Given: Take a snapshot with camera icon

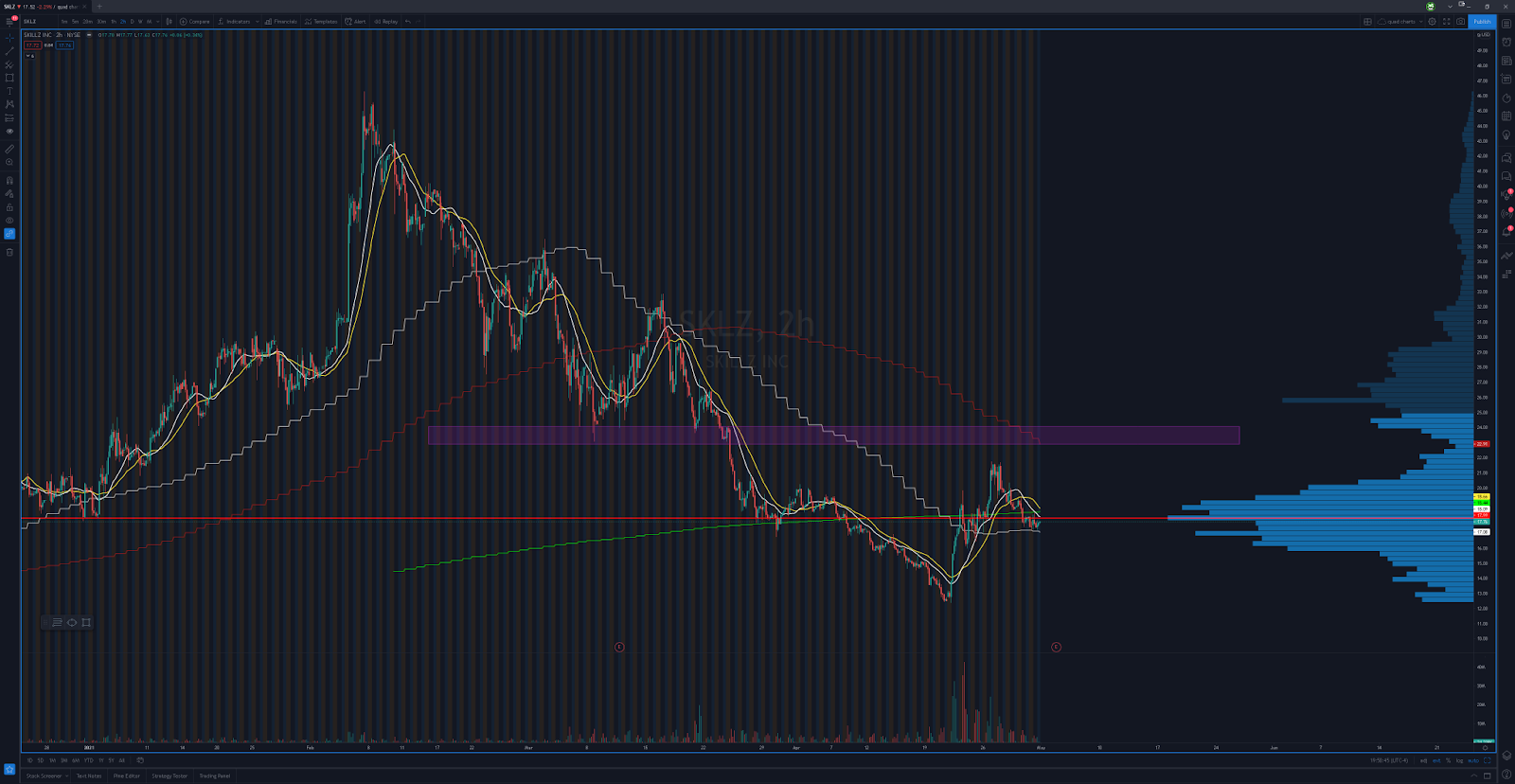Looking at the screenshot, I should pyautogui.click(x=1460, y=22).
